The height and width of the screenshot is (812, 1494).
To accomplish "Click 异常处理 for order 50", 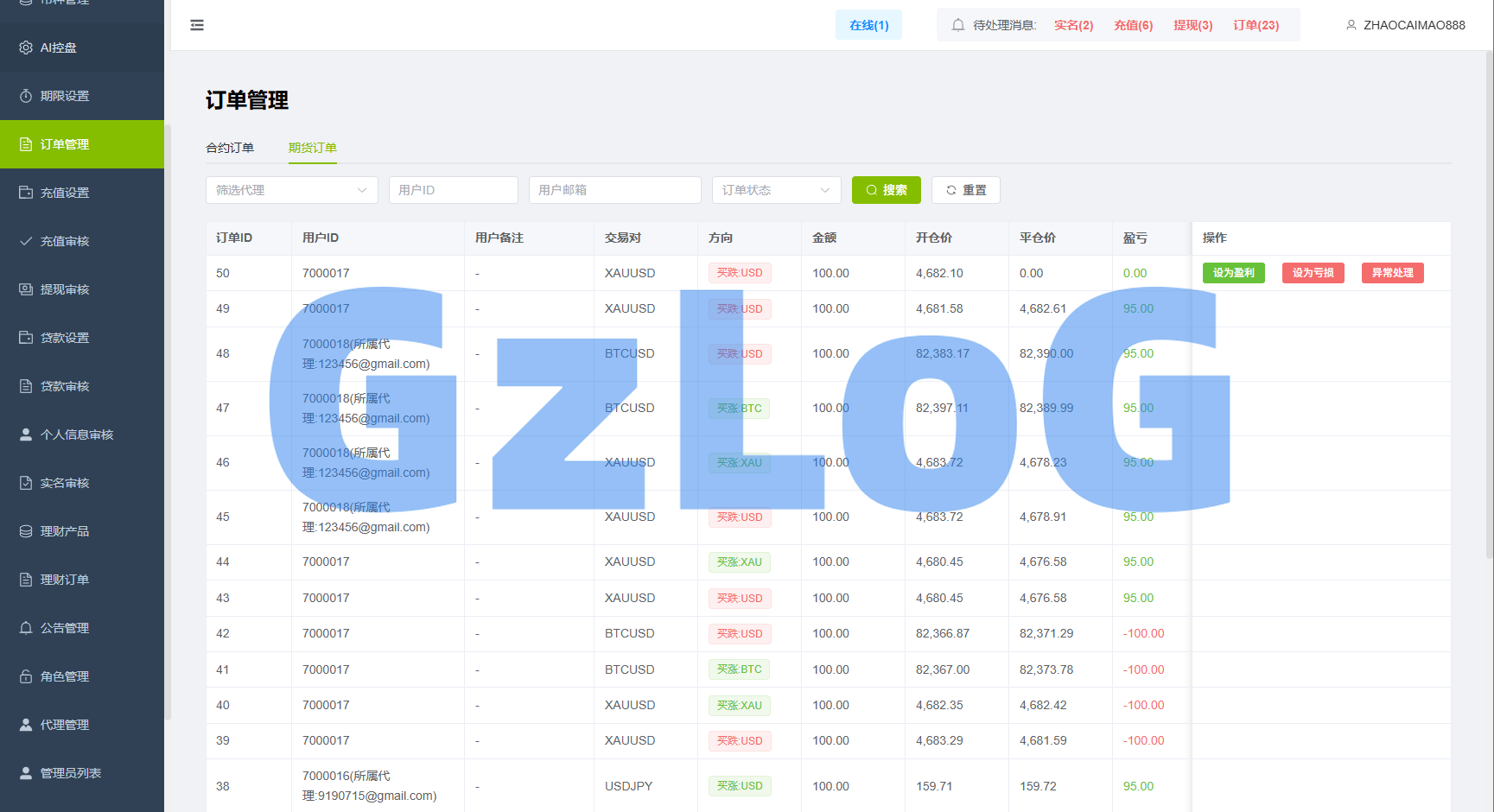I will [x=1393, y=273].
